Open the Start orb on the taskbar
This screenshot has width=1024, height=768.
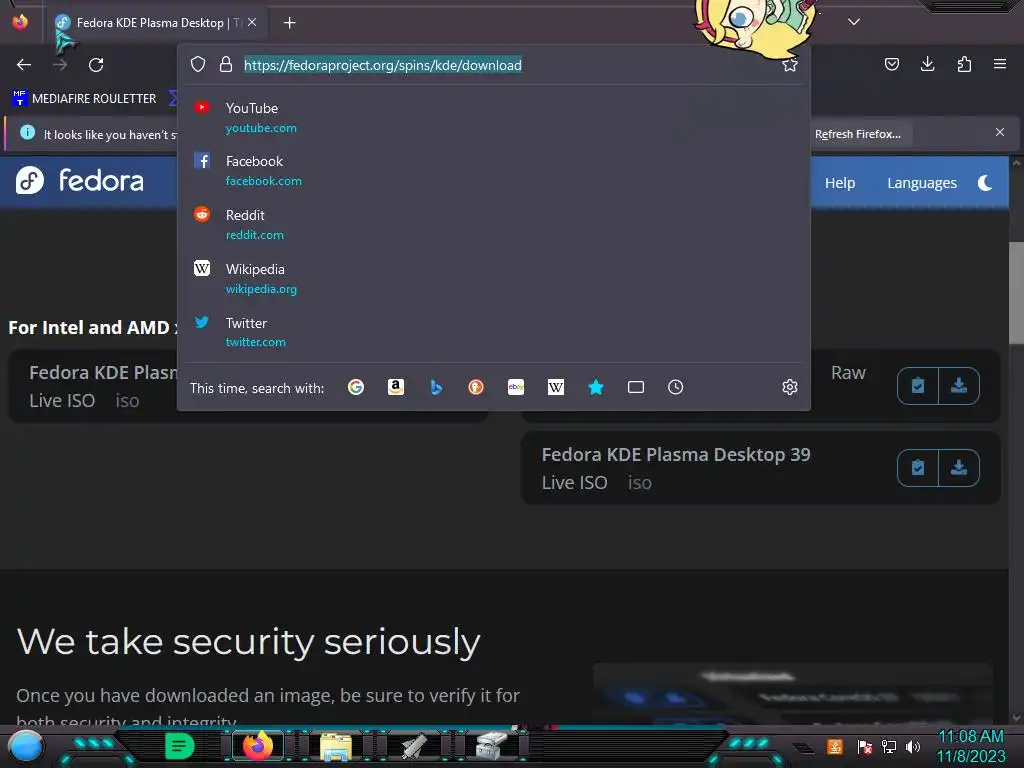[x=26, y=746]
